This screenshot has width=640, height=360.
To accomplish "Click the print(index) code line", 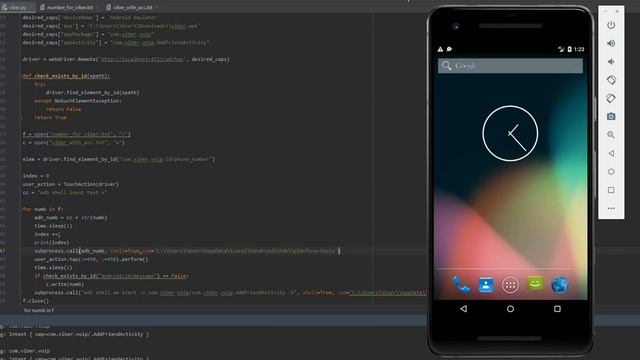I will tap(52, 242).
